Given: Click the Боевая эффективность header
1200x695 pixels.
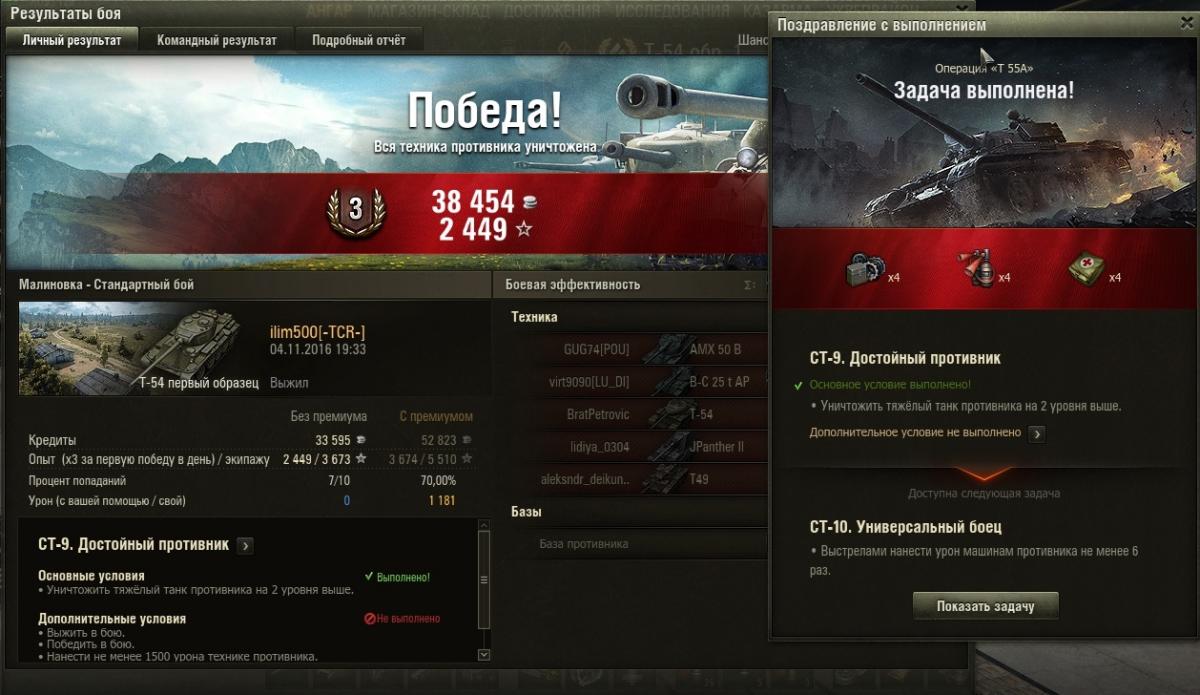Looking at the screenshot, I should (x=572, y=285).
